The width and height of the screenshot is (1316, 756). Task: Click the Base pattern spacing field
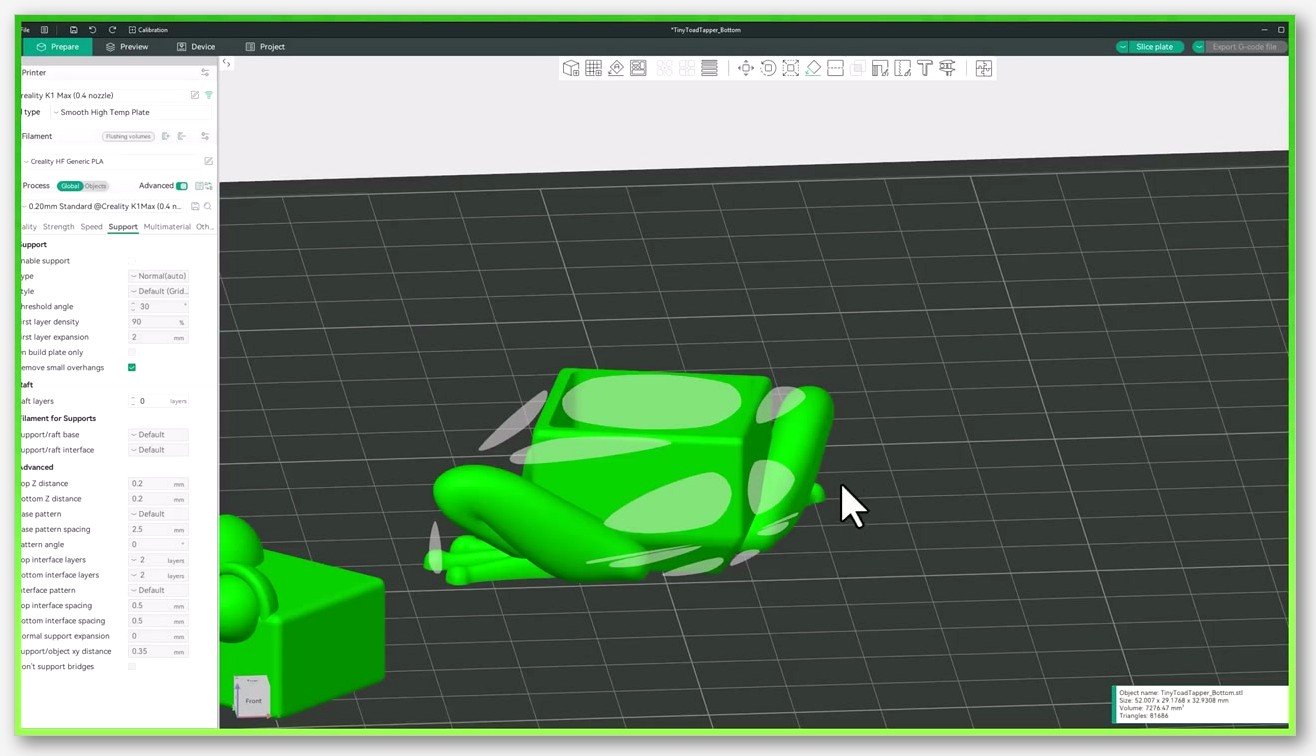158,530
